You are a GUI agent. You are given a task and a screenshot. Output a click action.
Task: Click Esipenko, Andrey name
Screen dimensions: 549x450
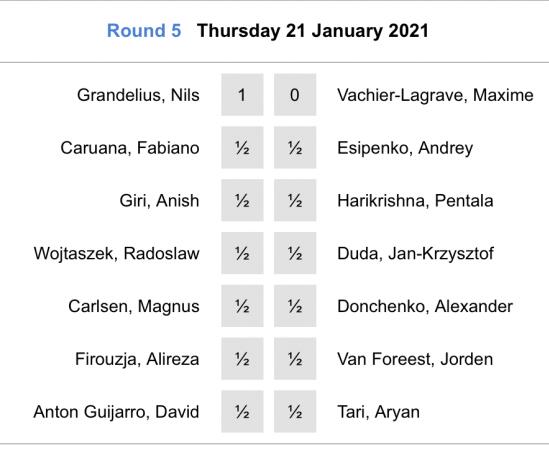405,148
